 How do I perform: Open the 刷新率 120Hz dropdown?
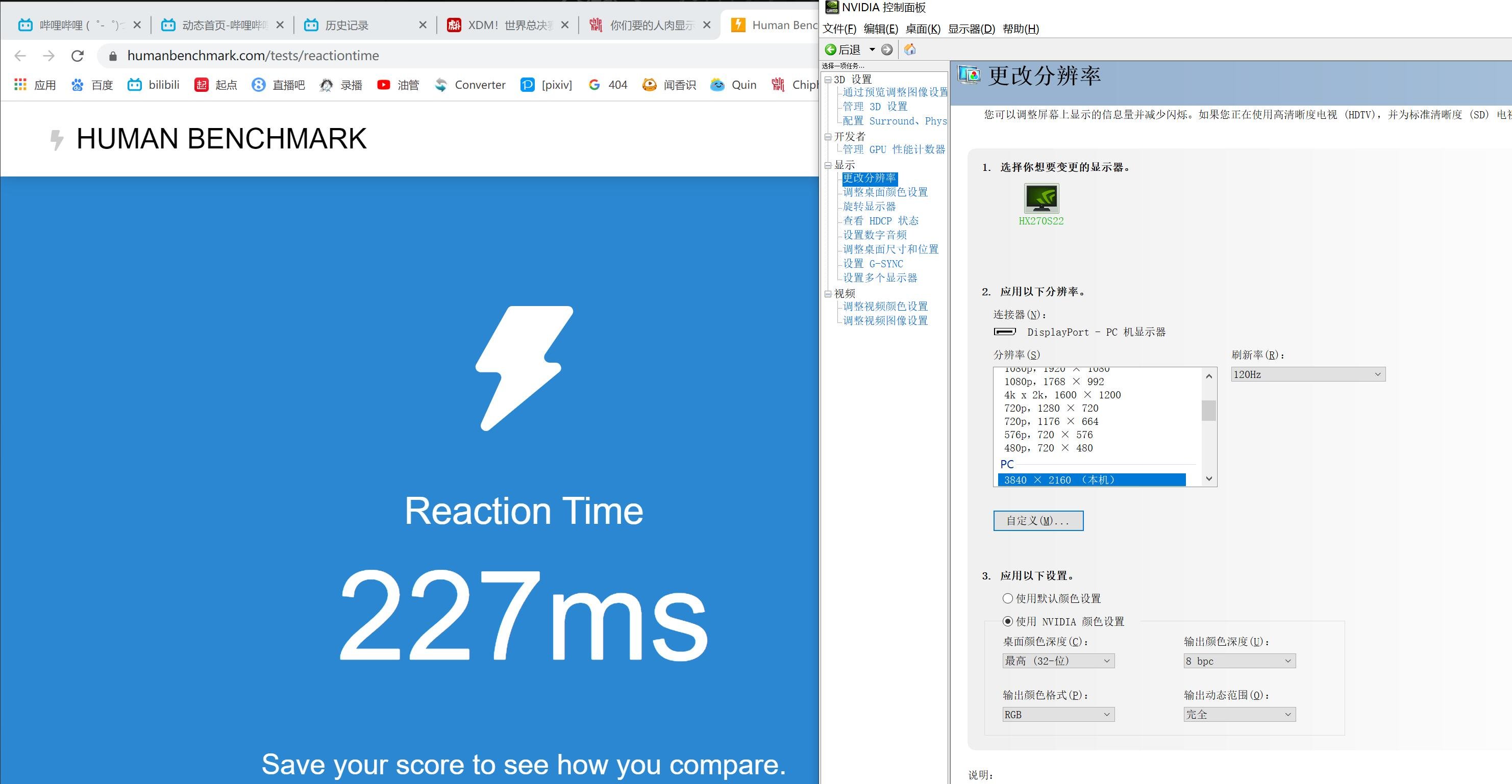click(x=1308, y=374)
